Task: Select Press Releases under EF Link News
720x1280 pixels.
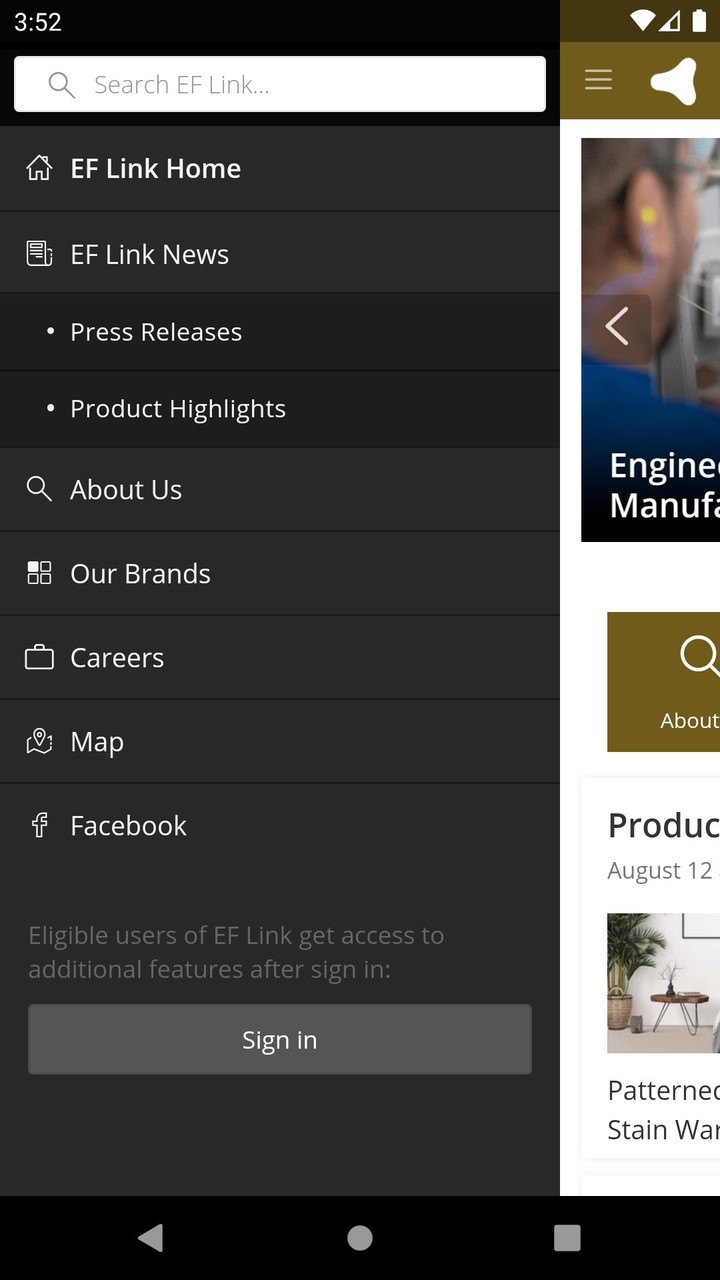Action: tap(155, 331)
